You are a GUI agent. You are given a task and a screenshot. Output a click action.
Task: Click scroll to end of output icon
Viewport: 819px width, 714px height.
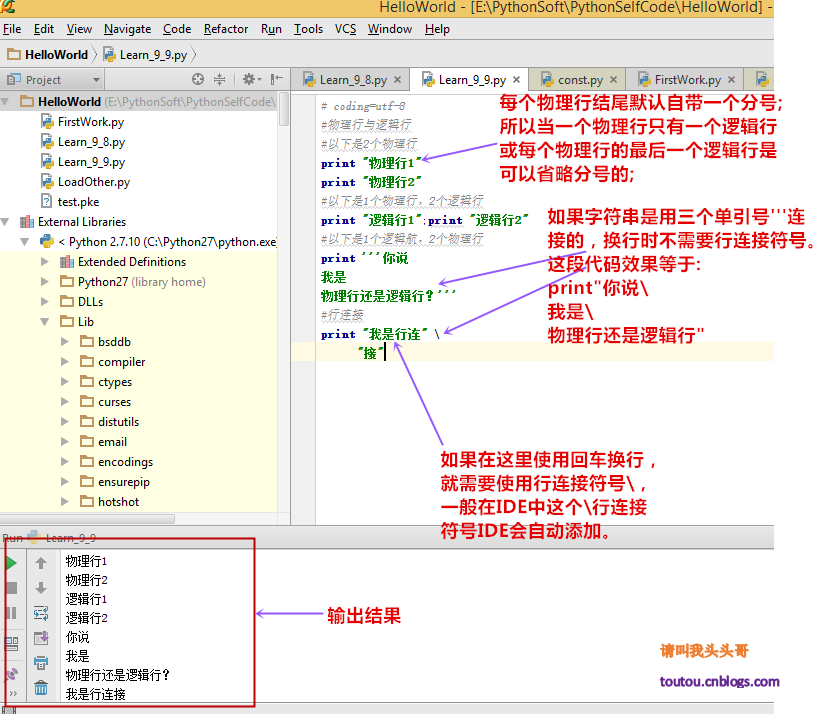coord(41,638)
